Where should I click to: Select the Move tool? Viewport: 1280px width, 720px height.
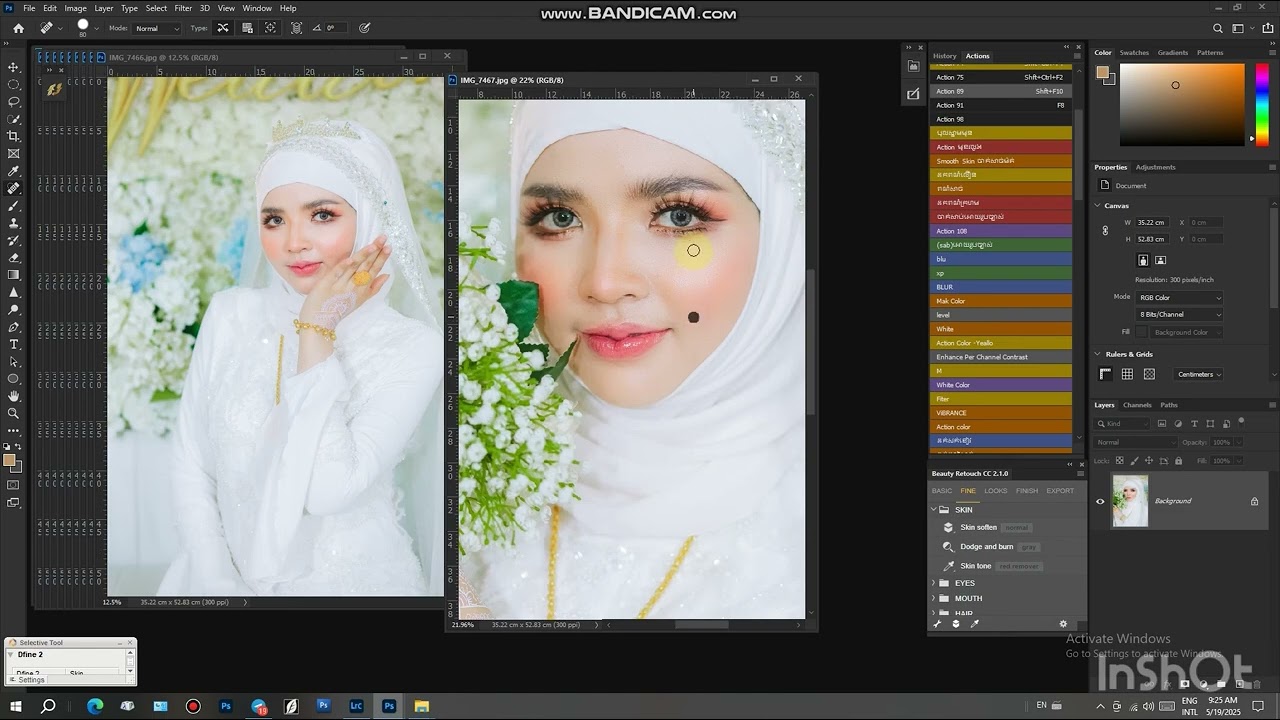pos(13,67)
